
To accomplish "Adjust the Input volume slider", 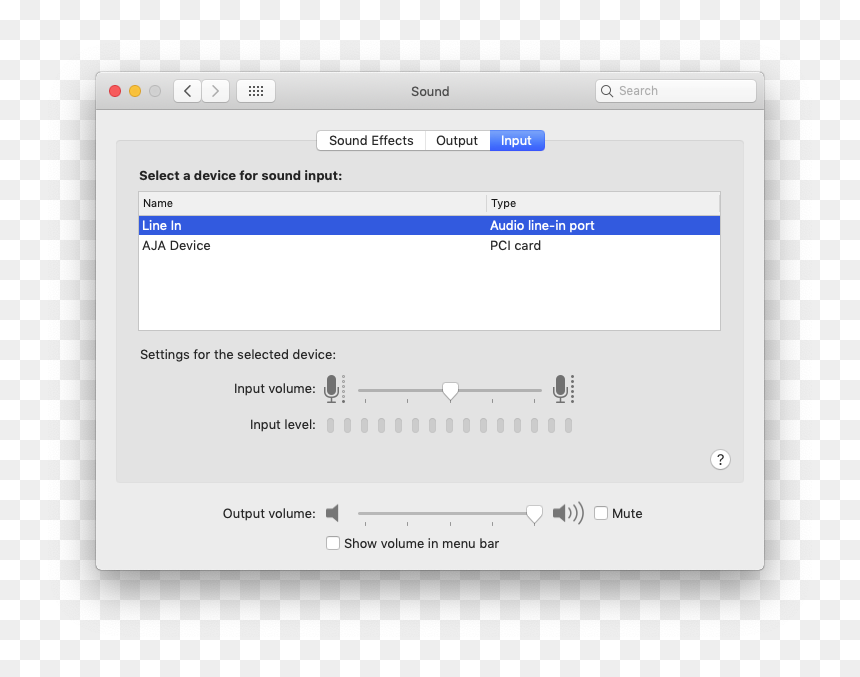I will tap(450, 391).
